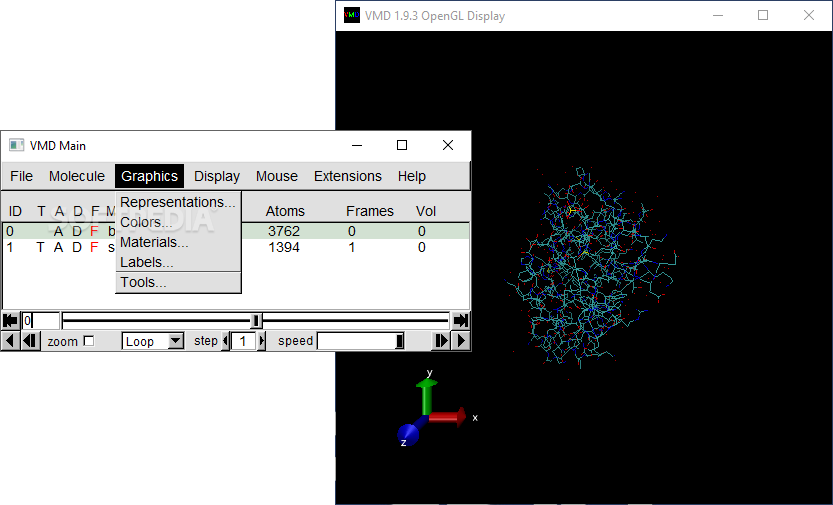
Task: Click the Atoms column header
Action: pos(285,211)
